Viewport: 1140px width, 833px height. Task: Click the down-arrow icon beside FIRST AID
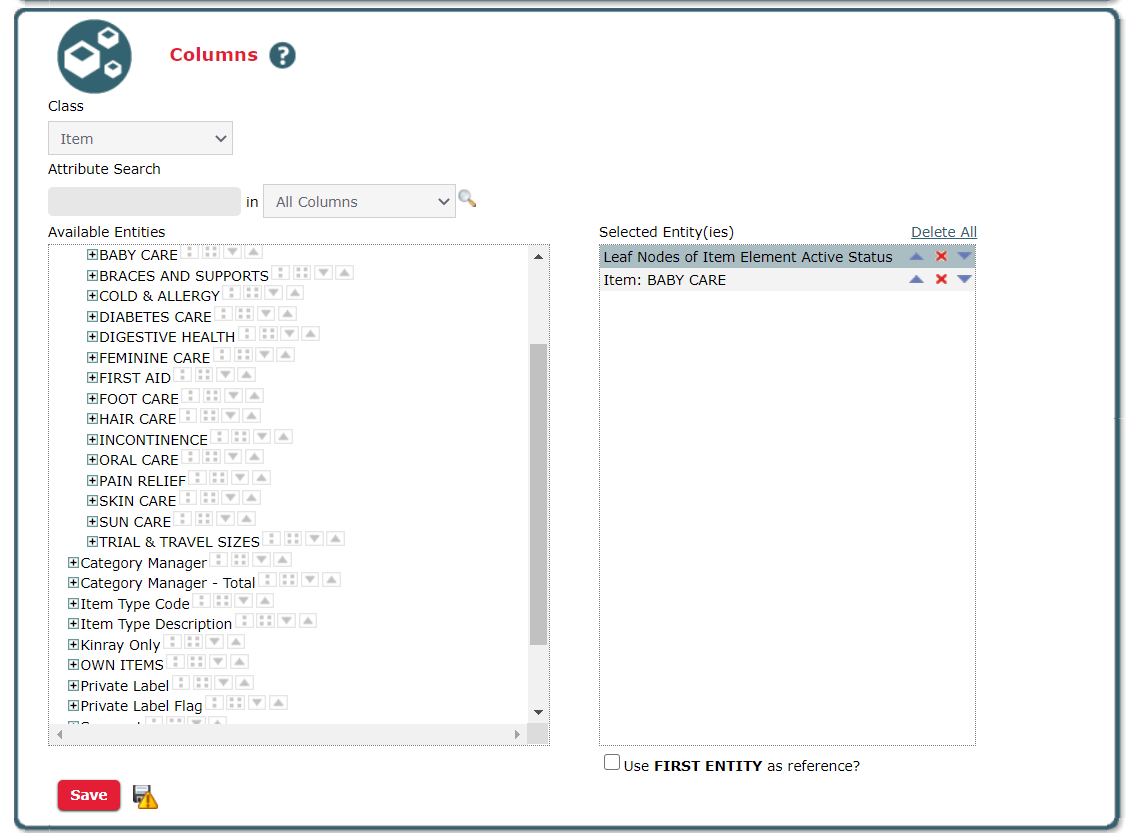click(226, 375)
